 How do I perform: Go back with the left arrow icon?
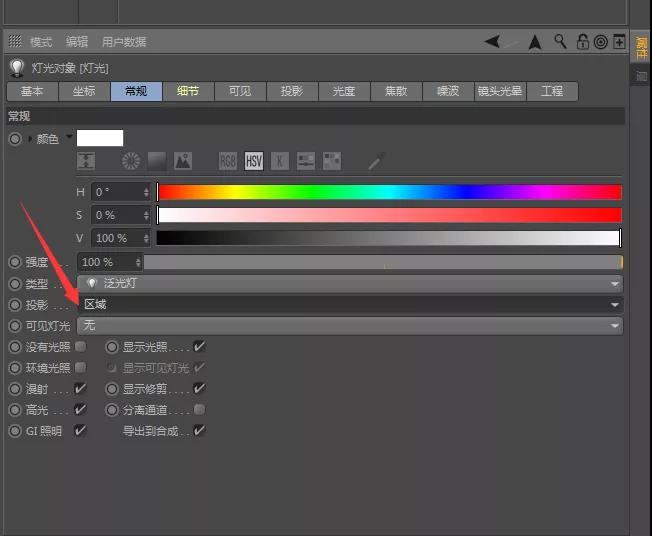tap(493, 42)
